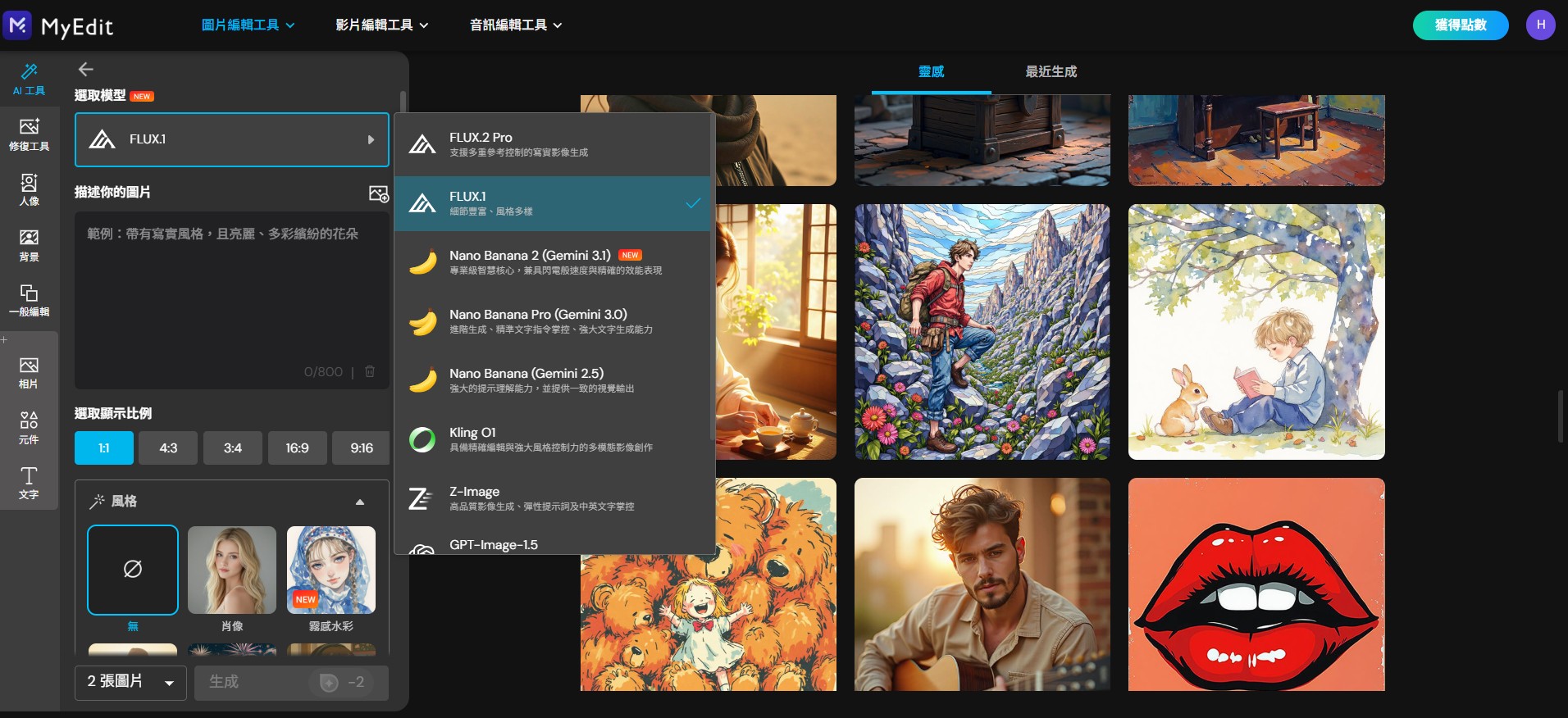Image resolution: width=1568 pixels, height=718 pixels.
Task: Choose the 無 (no style) option
Action: [x=133, y=570]
